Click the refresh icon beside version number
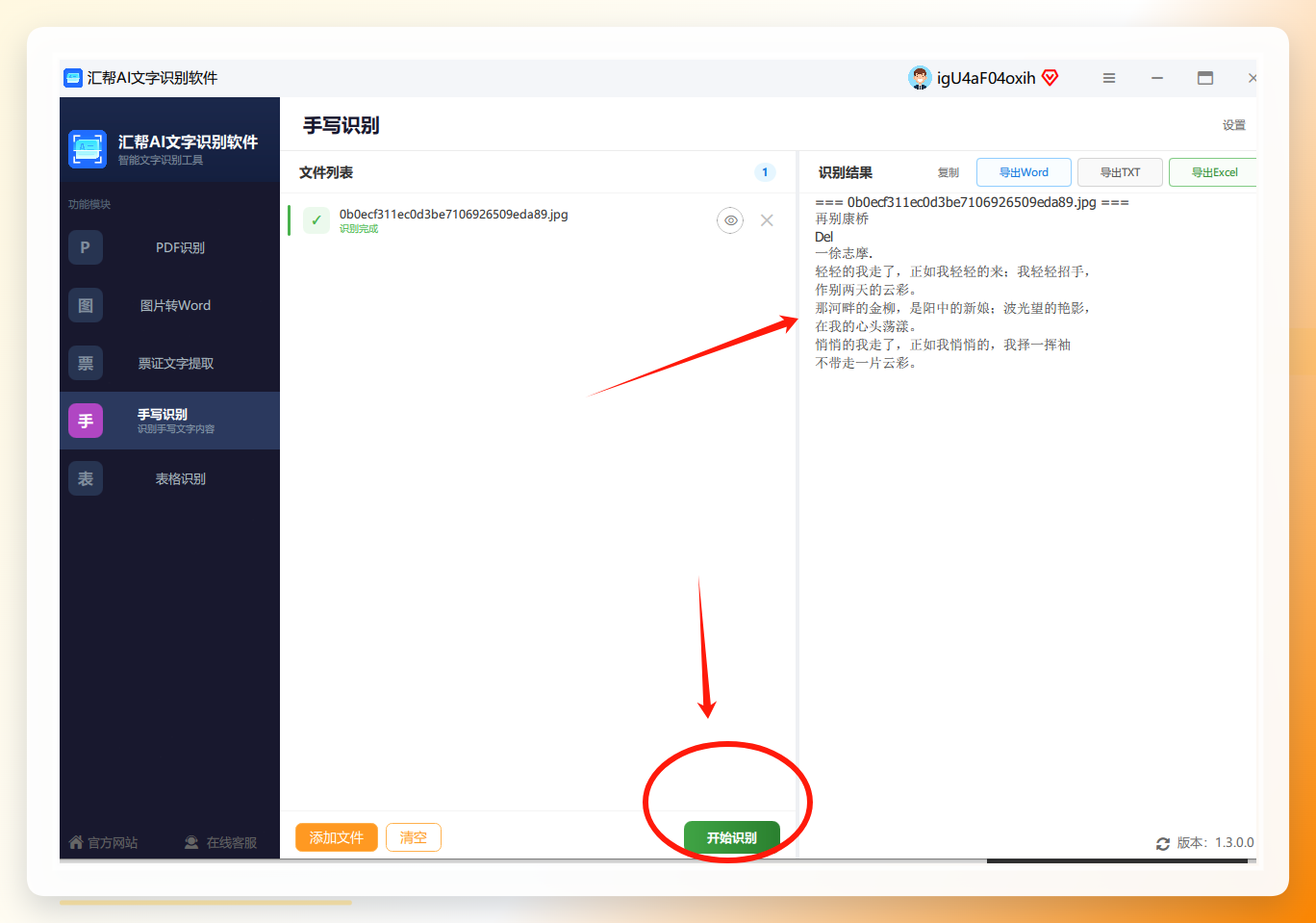The width and height of the screenshot is (1316, 923). [1163, 843]
